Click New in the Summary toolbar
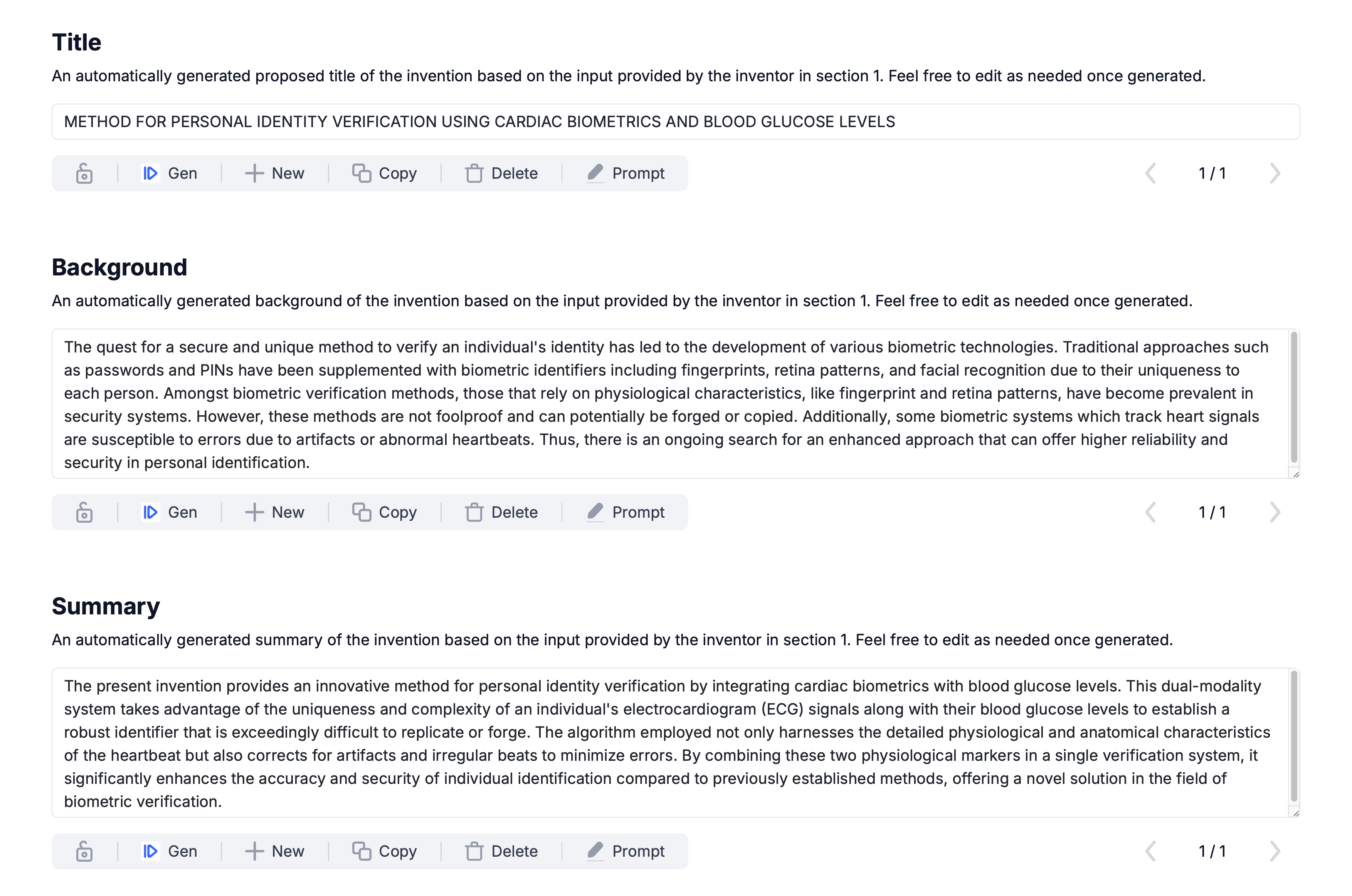The width and height of the screenshot is (1352, 896). (x=274, y=851)
